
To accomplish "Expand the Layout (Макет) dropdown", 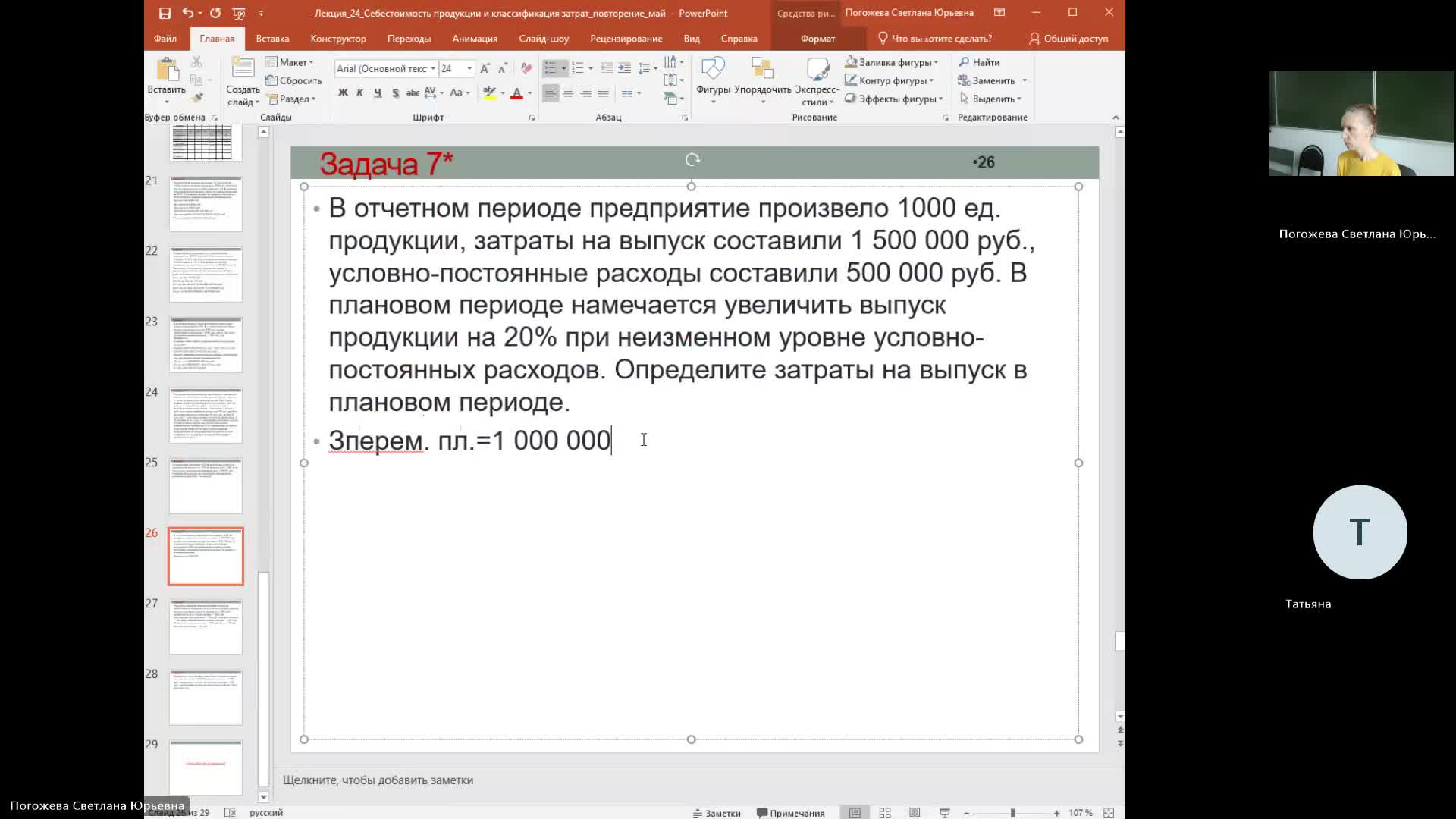I will tap(290, 62).
